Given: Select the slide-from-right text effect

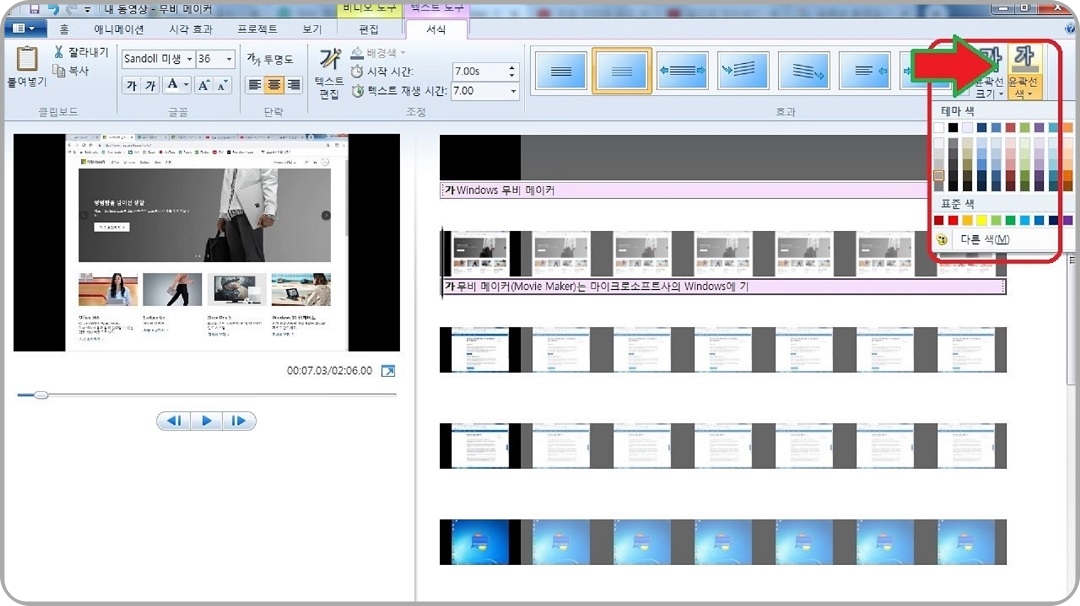Looking at the screenshot, I should [865, 70].
